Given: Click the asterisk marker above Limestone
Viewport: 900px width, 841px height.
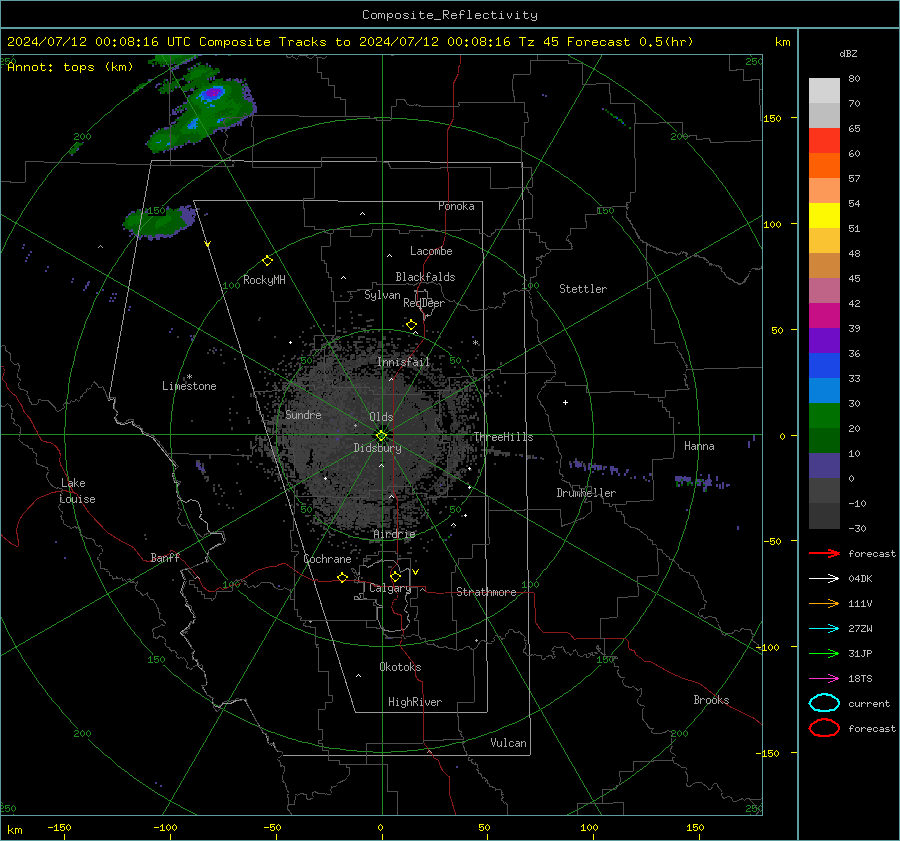Looking at the screenshot, I should 189,377.
